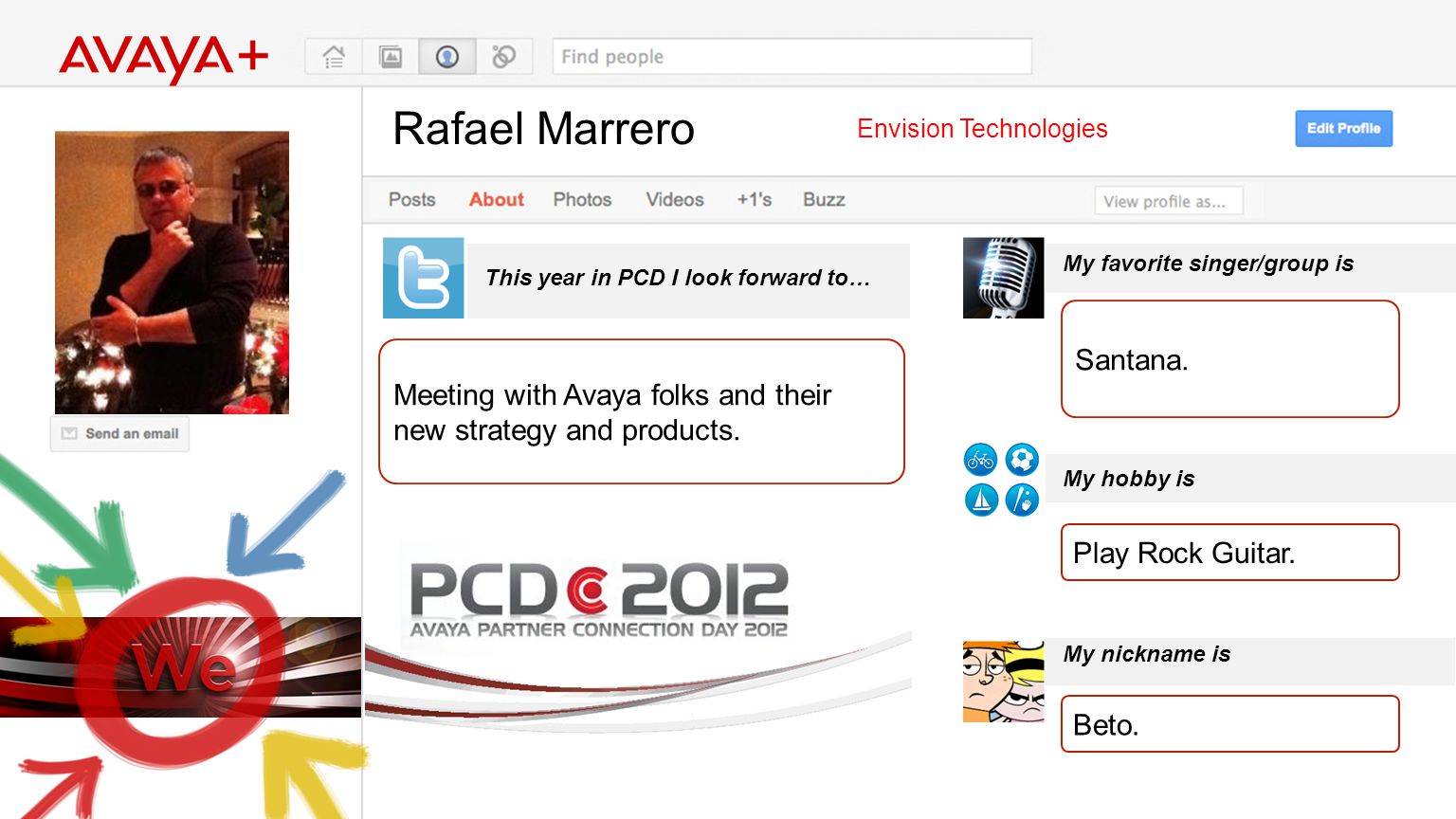Click the cartoon nickname icon

pyautogui.click(x=1003, y=682)
